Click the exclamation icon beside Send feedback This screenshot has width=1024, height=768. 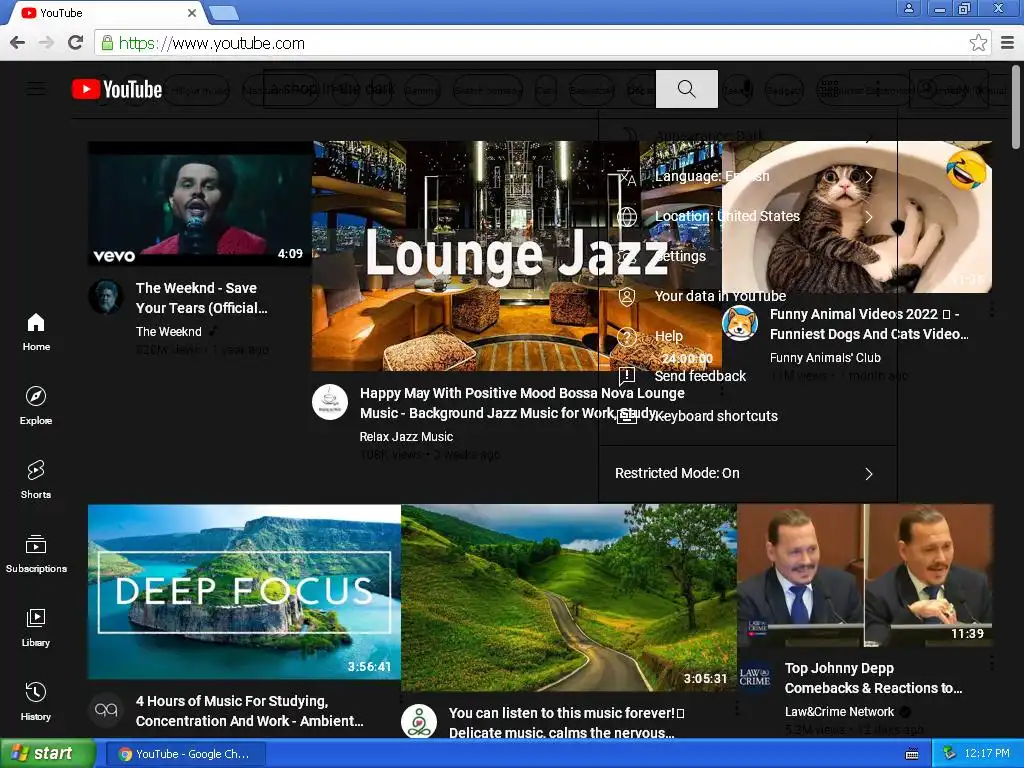tap(627, 376)
